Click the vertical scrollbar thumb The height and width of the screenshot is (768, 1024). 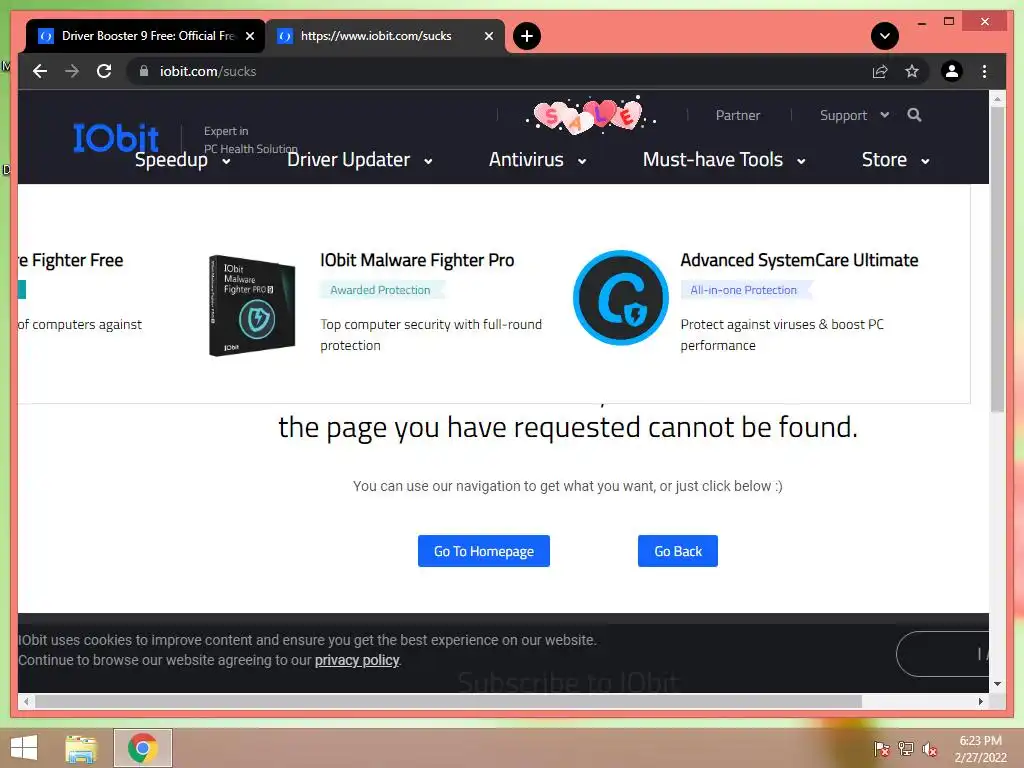click(997, 259)
